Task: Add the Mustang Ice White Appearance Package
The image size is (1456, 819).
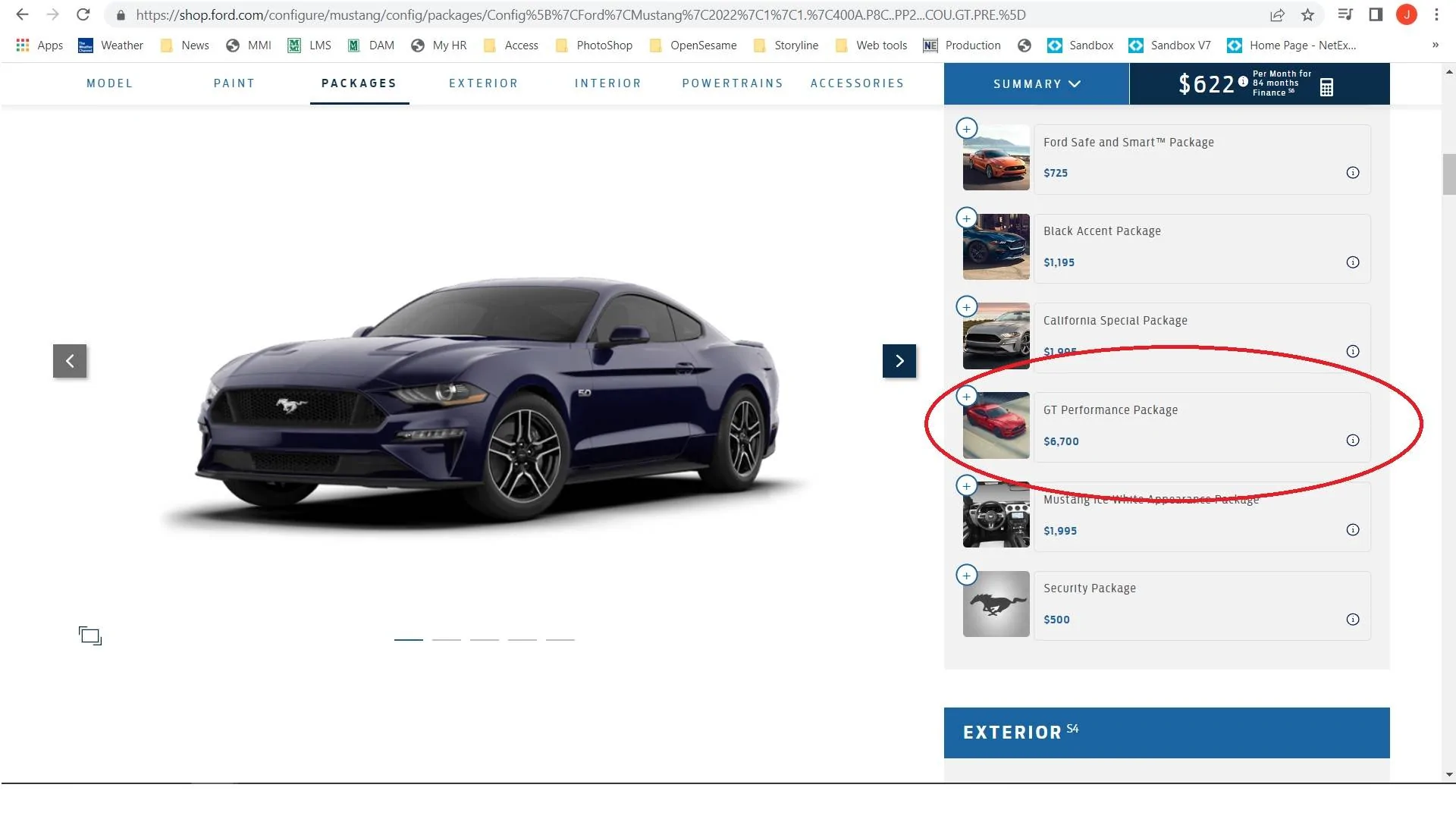Action: pos(966,486)
